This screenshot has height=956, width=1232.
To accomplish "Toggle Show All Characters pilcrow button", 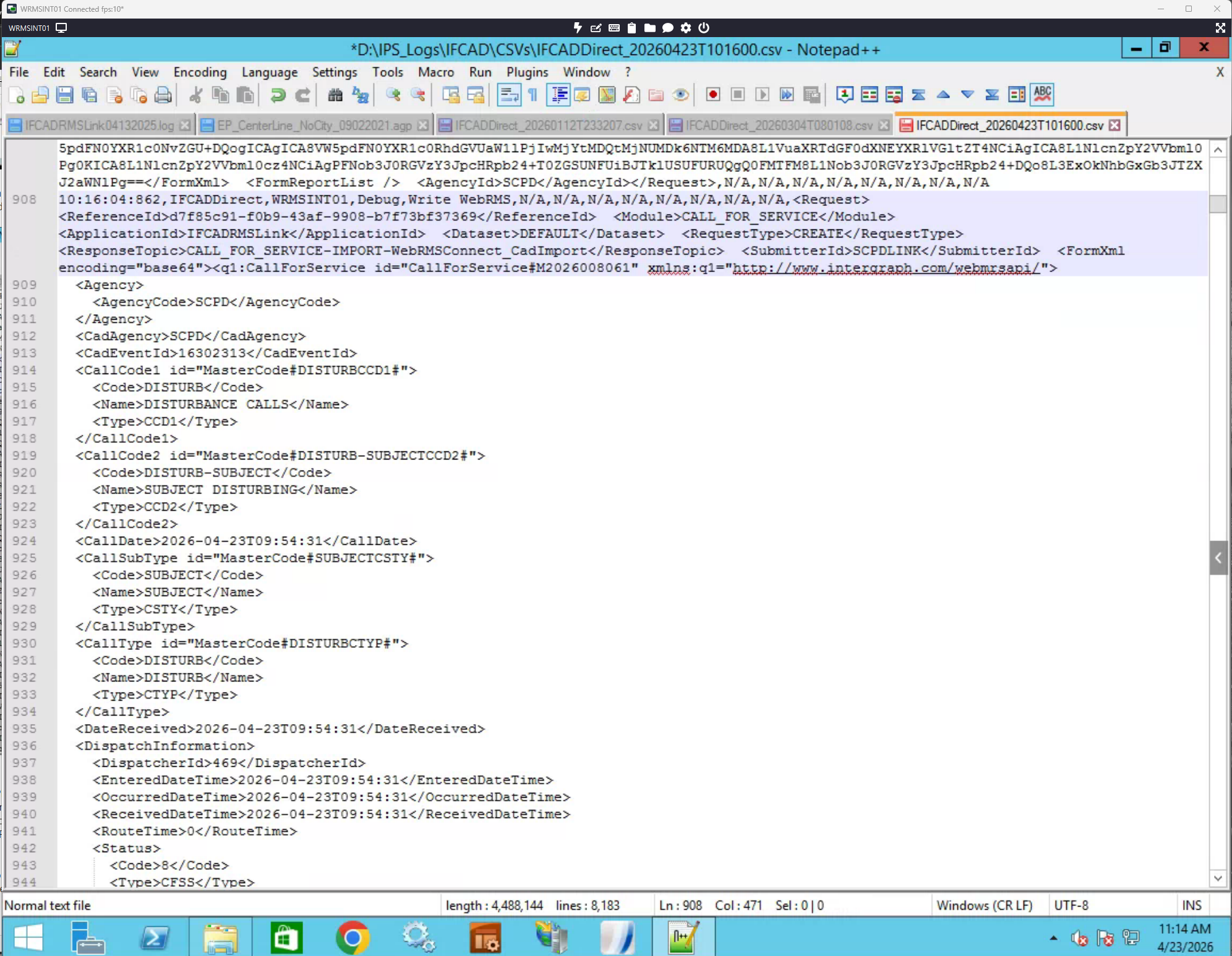I will [533, 95].
